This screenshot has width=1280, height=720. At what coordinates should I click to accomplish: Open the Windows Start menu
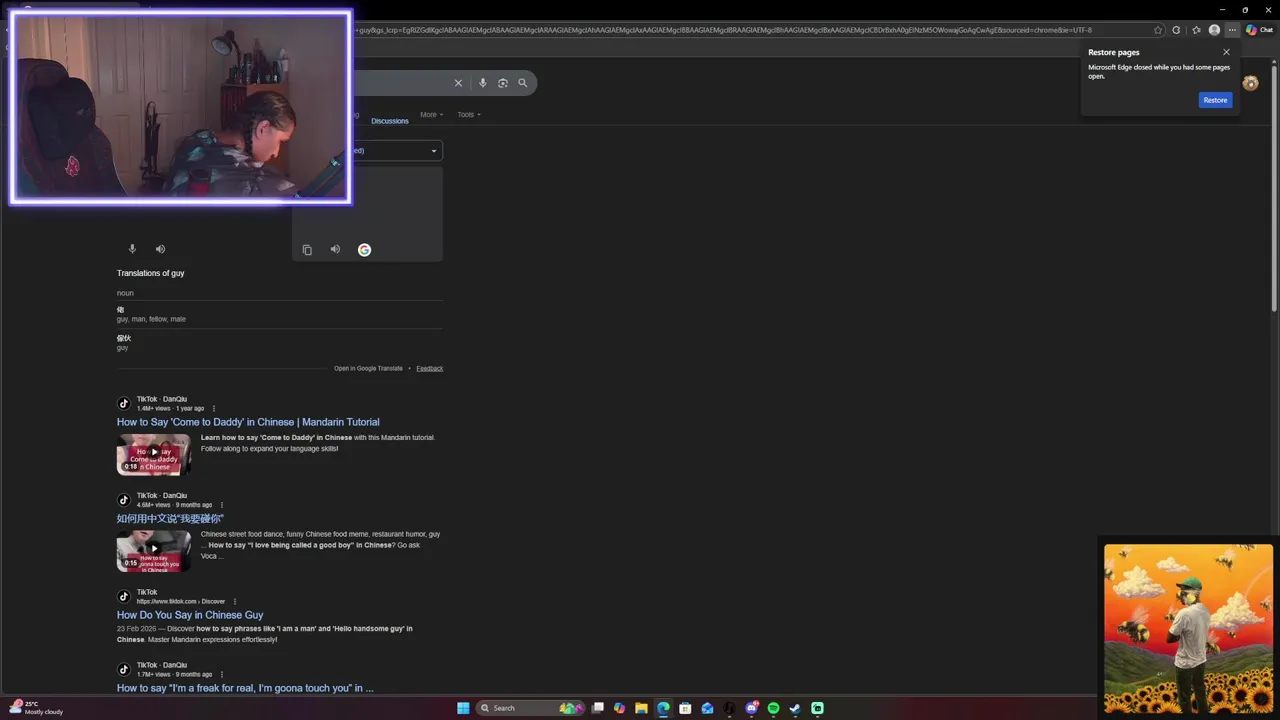[x=463, y=708]
